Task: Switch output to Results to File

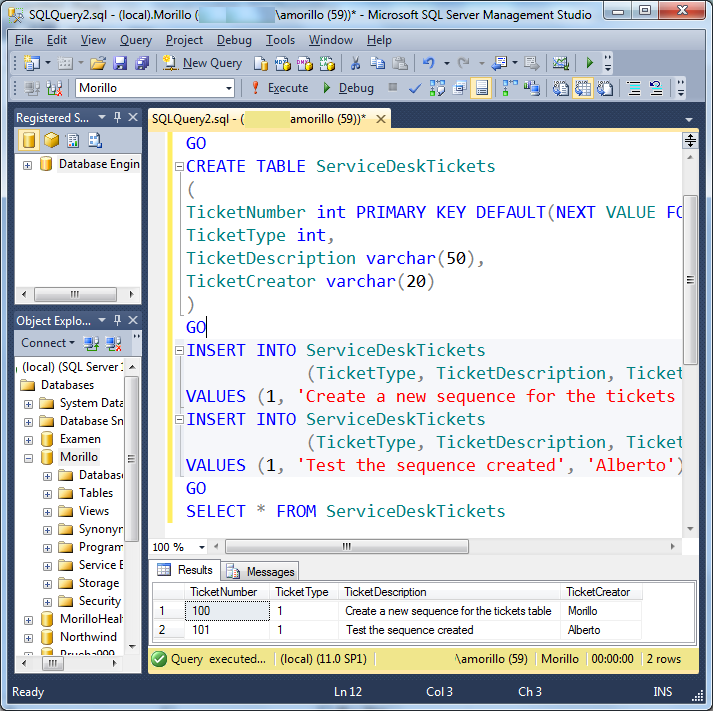Action: pos(605,88)
